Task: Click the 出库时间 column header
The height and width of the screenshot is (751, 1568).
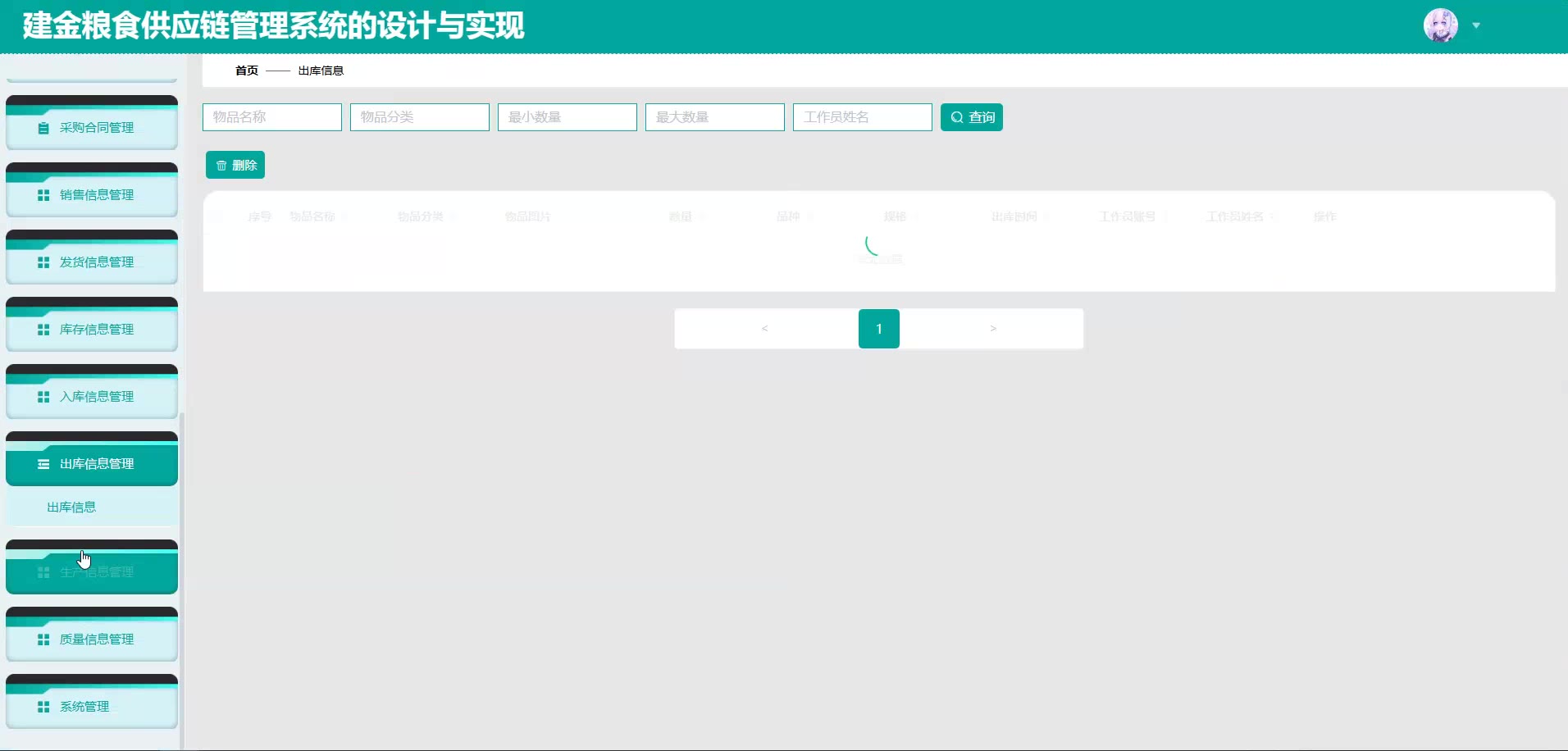Action: [1014, 216]
